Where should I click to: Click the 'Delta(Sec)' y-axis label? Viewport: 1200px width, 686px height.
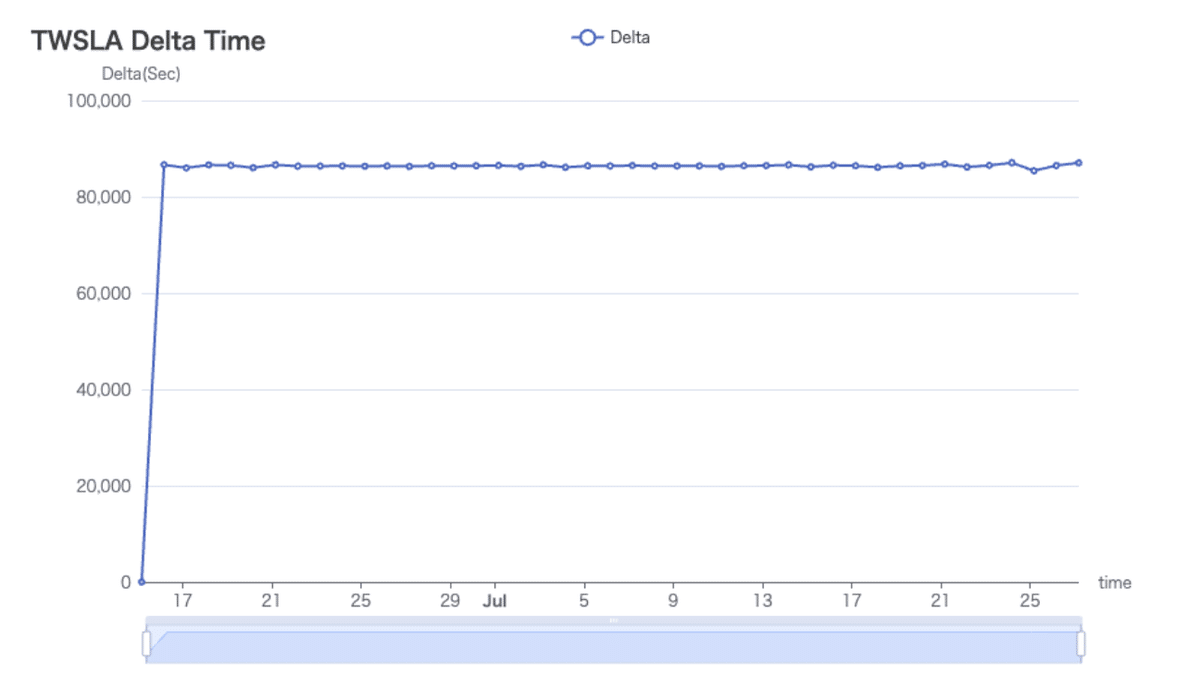(x=141, y=74)
